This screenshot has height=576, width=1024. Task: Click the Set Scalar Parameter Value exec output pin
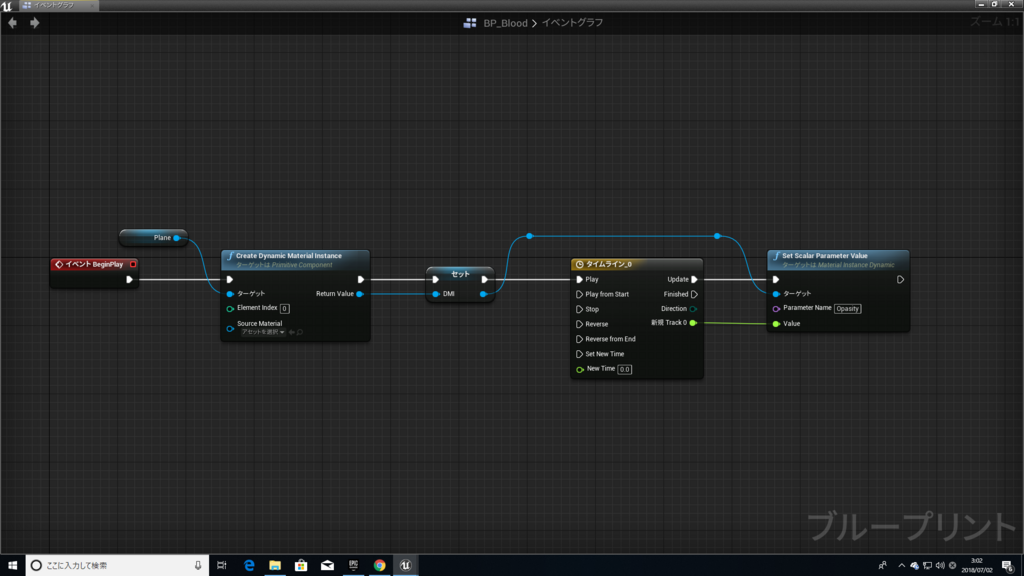pos(900,280)
